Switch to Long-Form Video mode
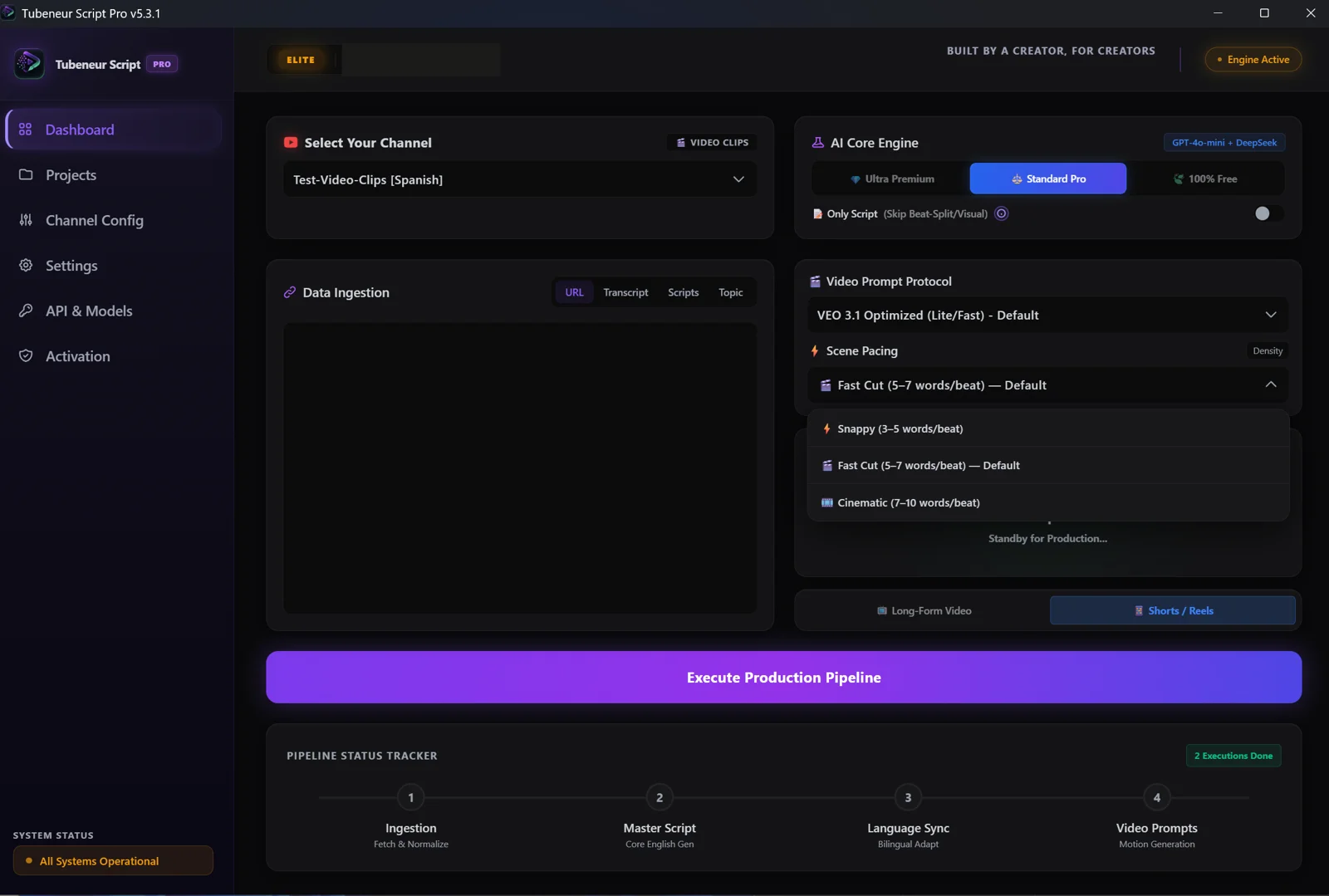Image resolution: width=1329 pixels, height=896 pixels. (x=924, y=611)
